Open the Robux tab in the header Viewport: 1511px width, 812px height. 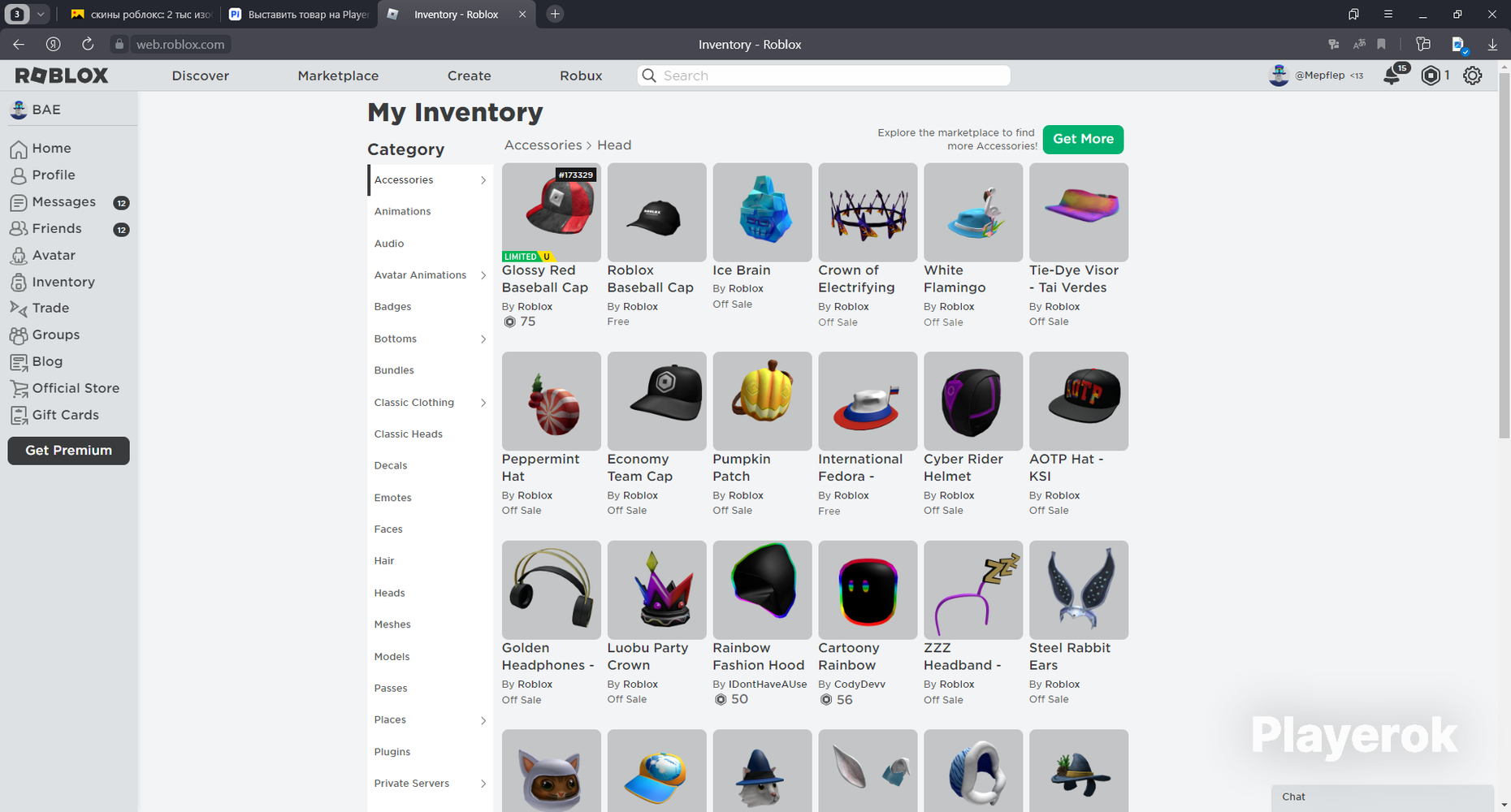pyautogui.click(x=581, y=76)
